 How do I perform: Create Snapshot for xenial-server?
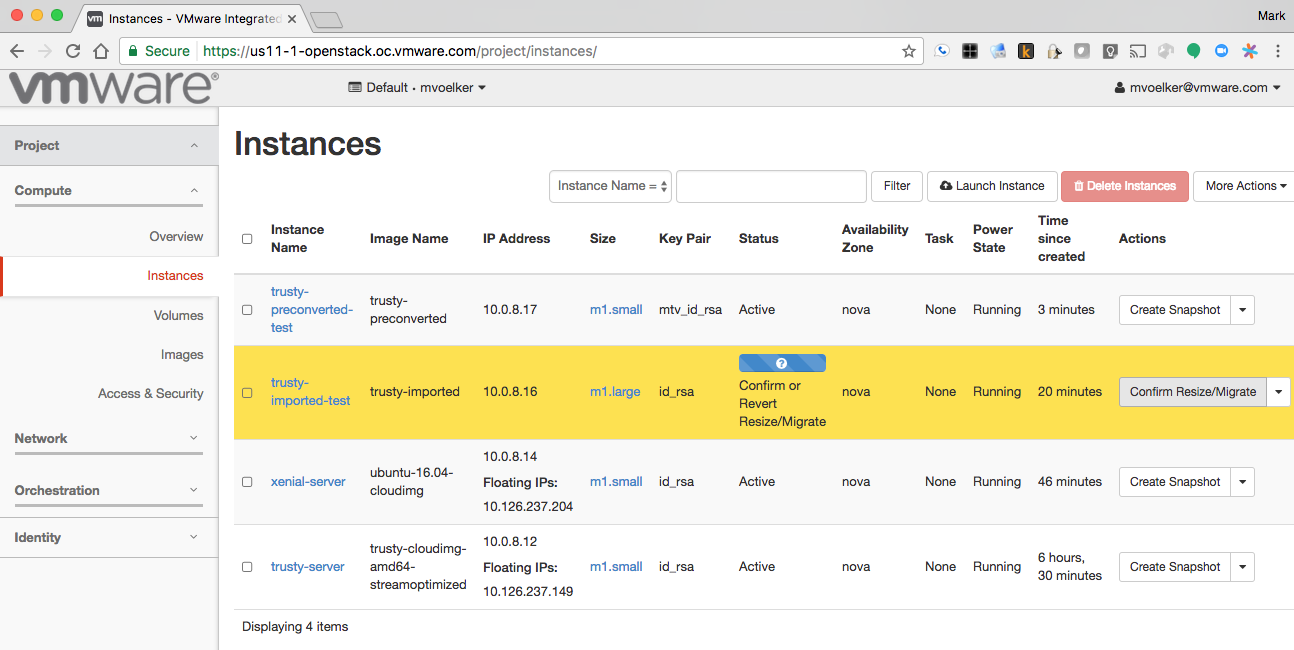coord(1175,482)
